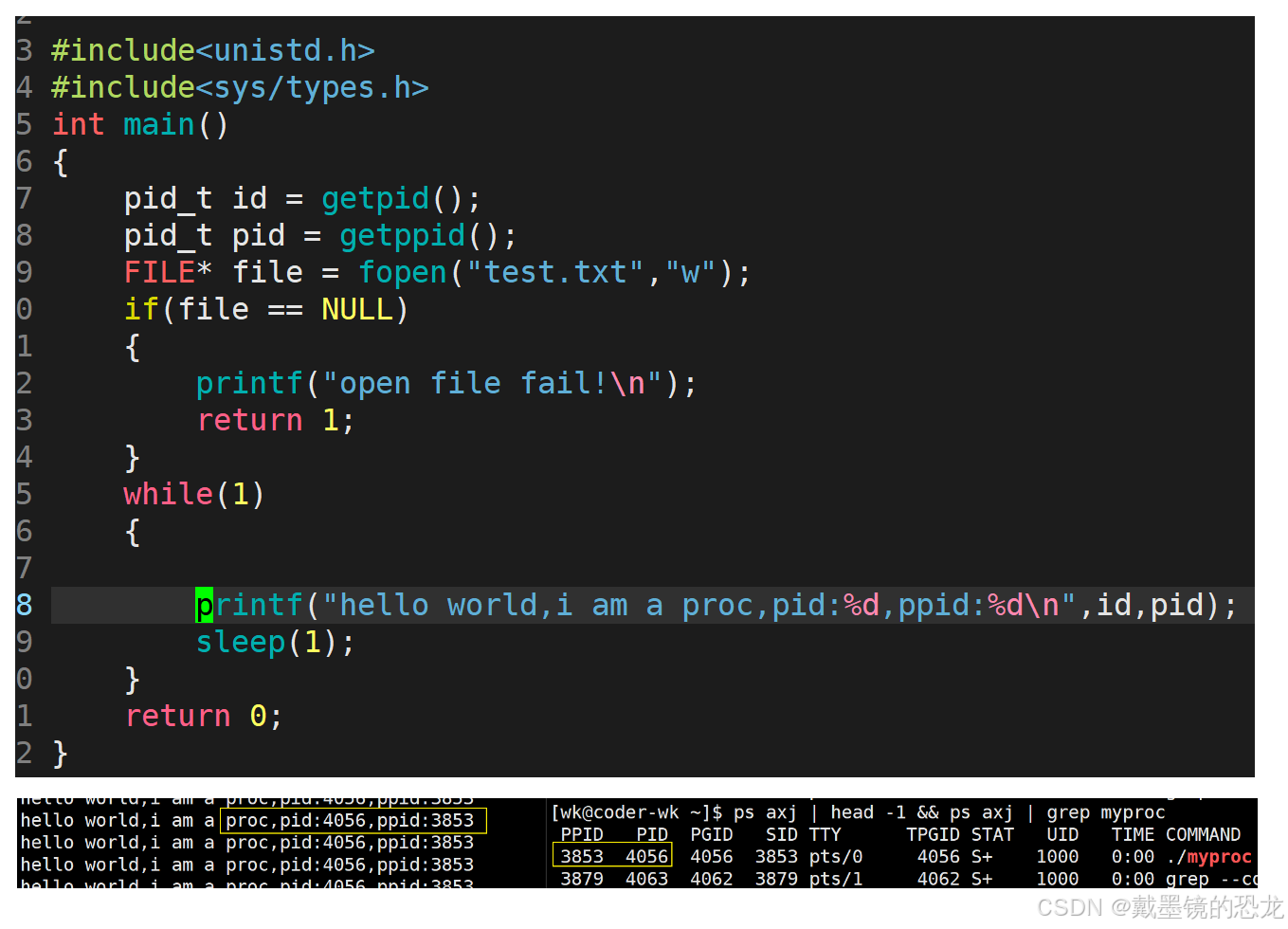Screen dimensions: 1288x929
Task: Click the #include<unistd.h> line
Action: 213,50
